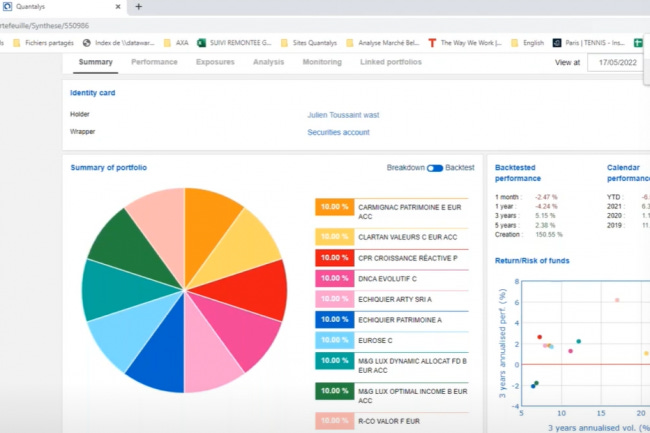Close the Quantalys browser tab
The image size is (650, 433).
point(118,7)
